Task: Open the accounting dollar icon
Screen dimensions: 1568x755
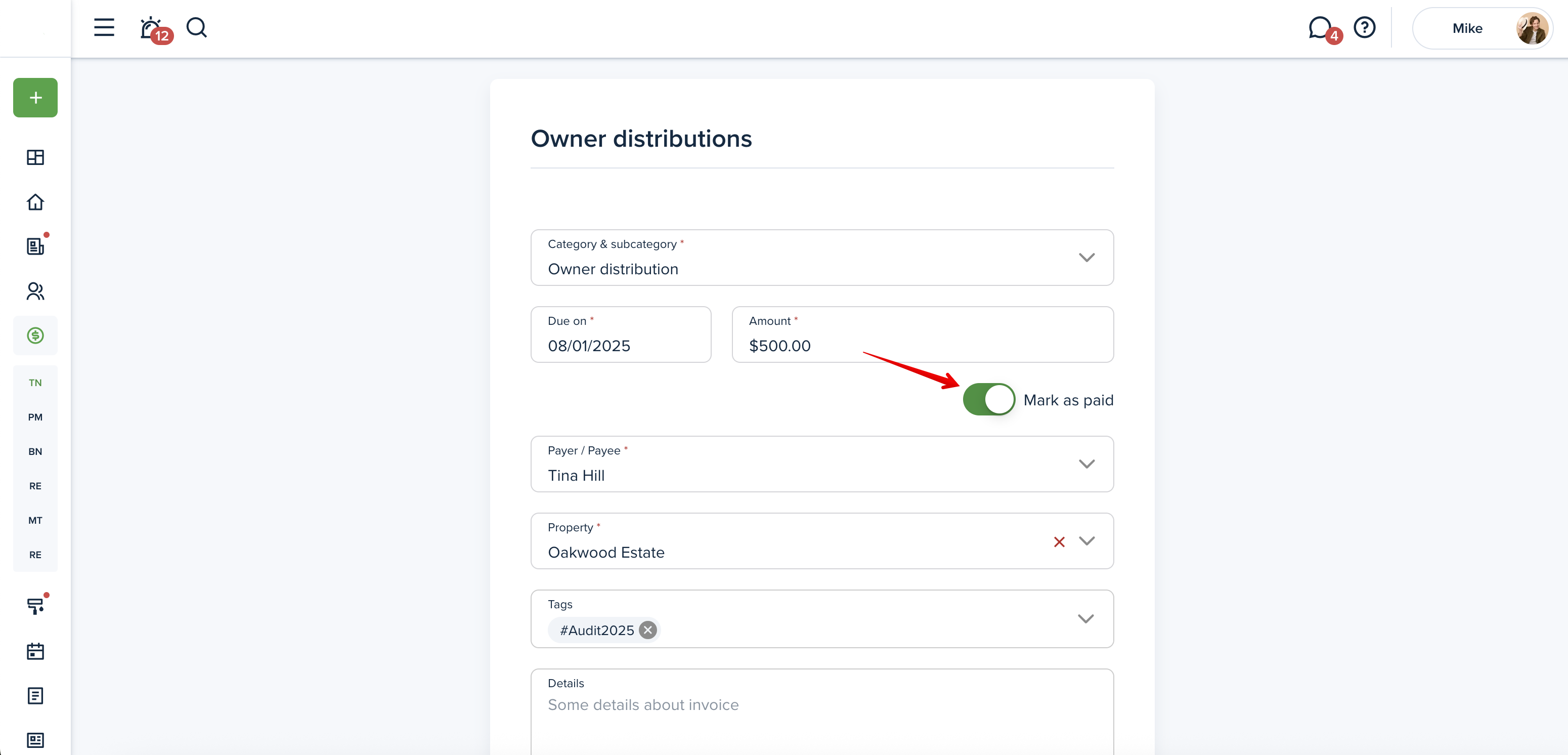Action: tap(35, 335)
